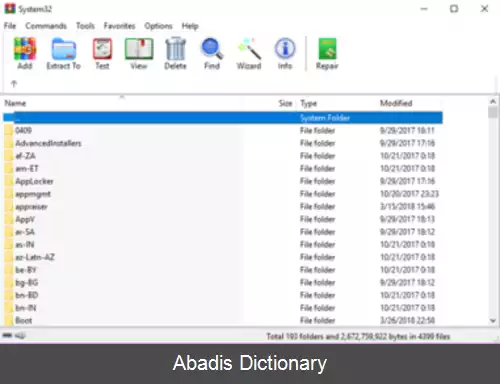
Task: Click folder icon of Boot row
Action: pyautogui.click(x=8, y=320)
